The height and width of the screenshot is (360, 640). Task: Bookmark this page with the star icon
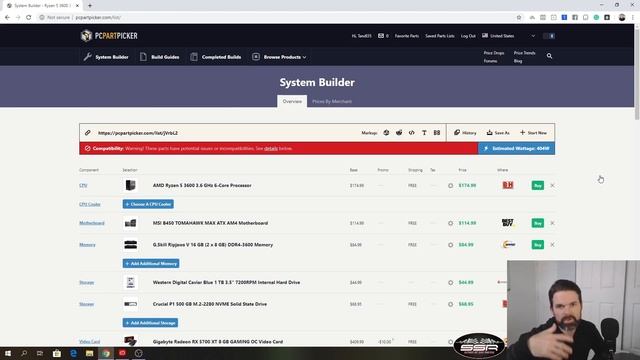[x=519, y=18]
